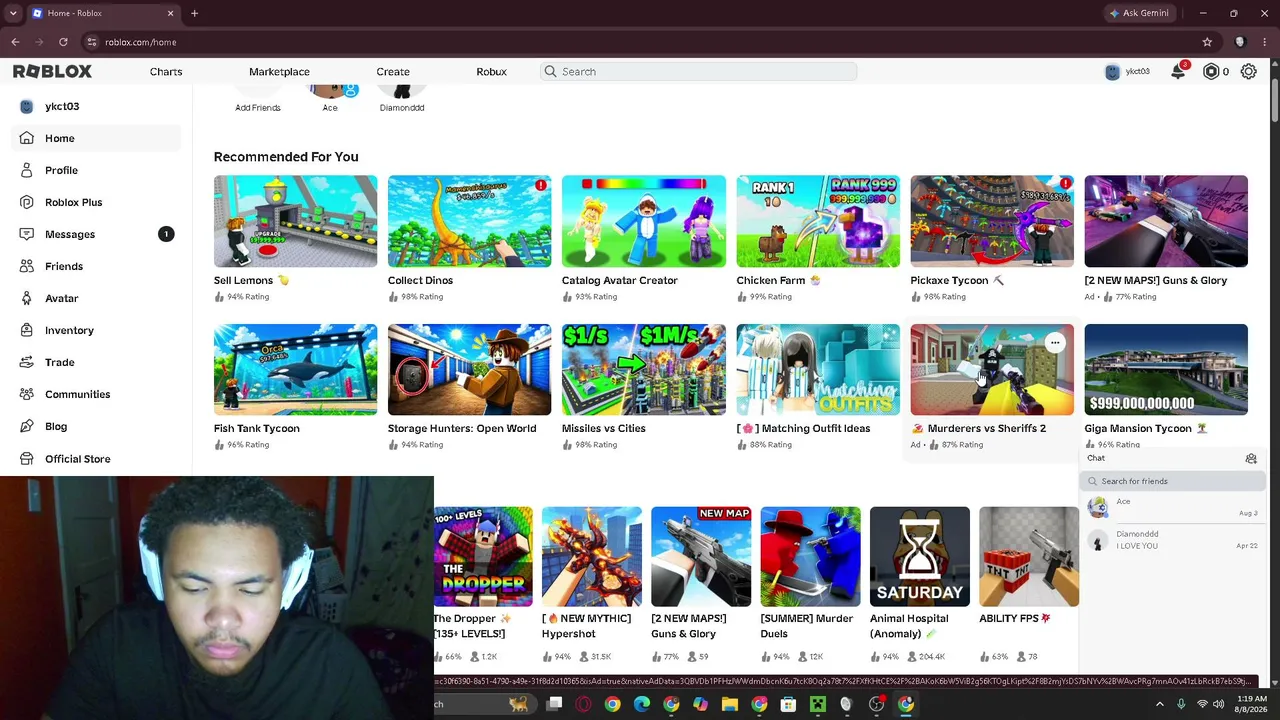Open the Add Friends link
This screenshot has width=1280, height=720.
point(258,107)
